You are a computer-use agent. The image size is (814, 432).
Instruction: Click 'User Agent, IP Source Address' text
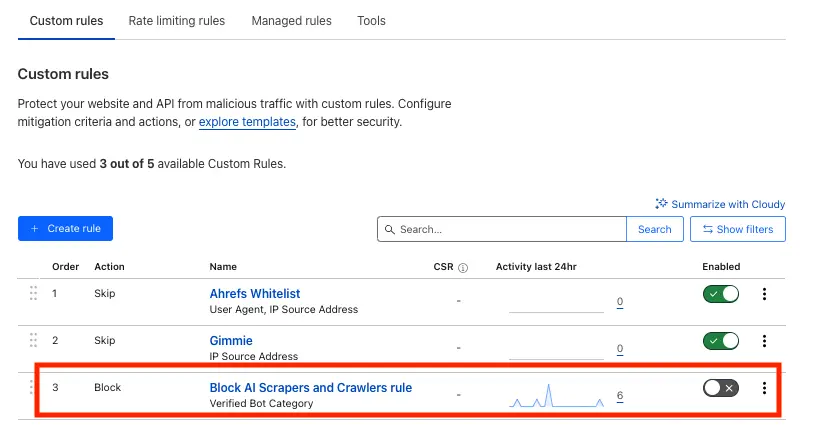[x=284, y=309]
